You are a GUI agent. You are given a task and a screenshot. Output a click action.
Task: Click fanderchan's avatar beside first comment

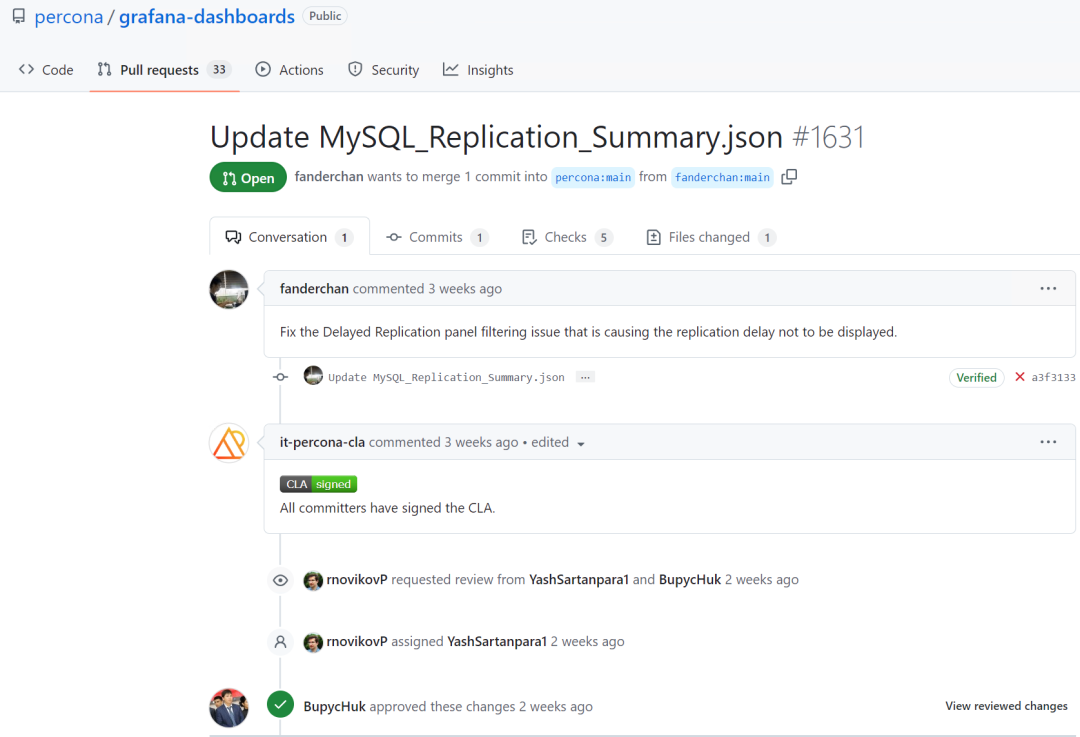tap(229, 289)
